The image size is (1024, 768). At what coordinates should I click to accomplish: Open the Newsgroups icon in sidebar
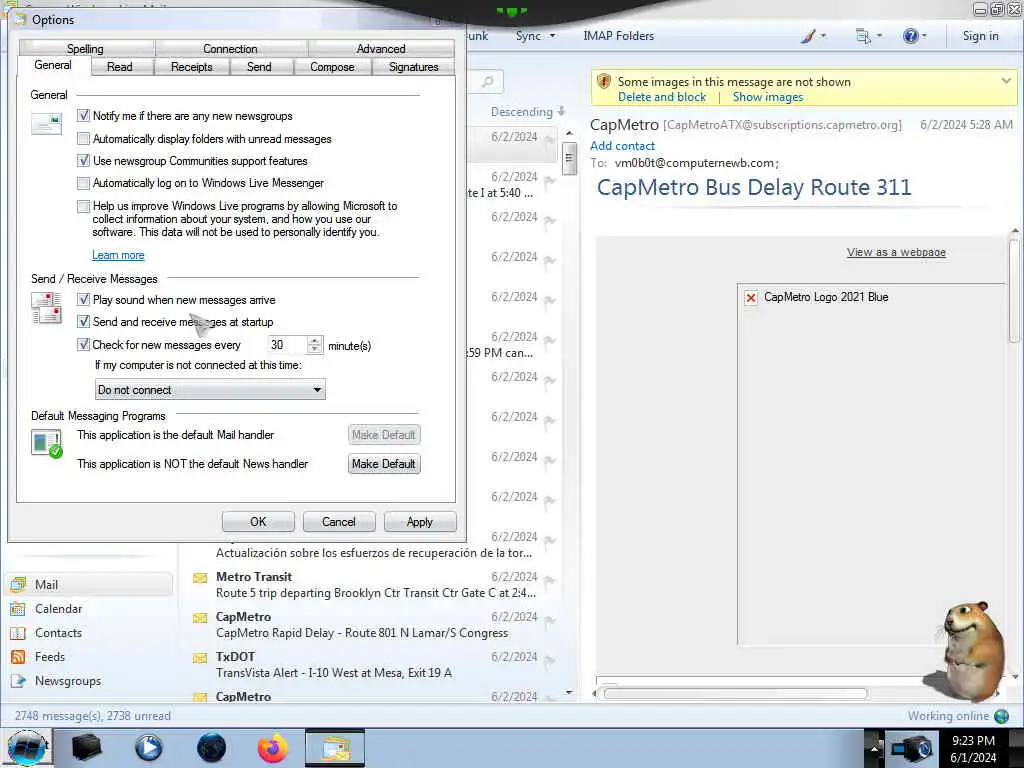coord(18,681)
